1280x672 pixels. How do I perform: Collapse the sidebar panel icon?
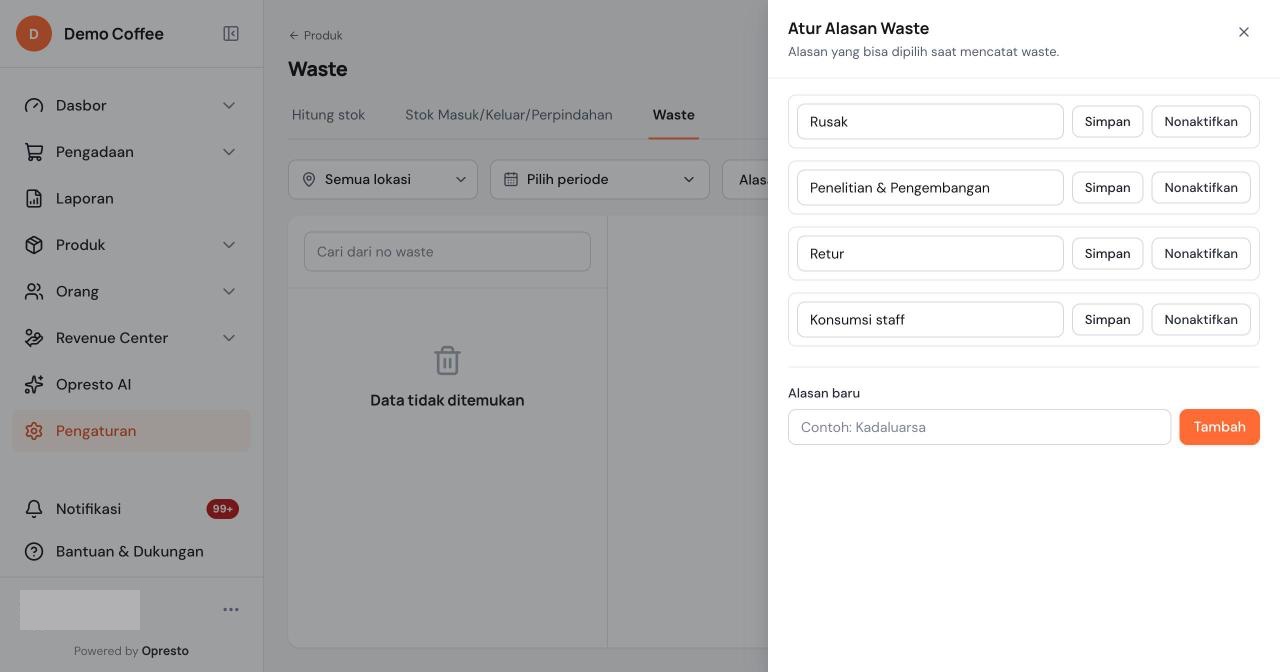(231, 34)
